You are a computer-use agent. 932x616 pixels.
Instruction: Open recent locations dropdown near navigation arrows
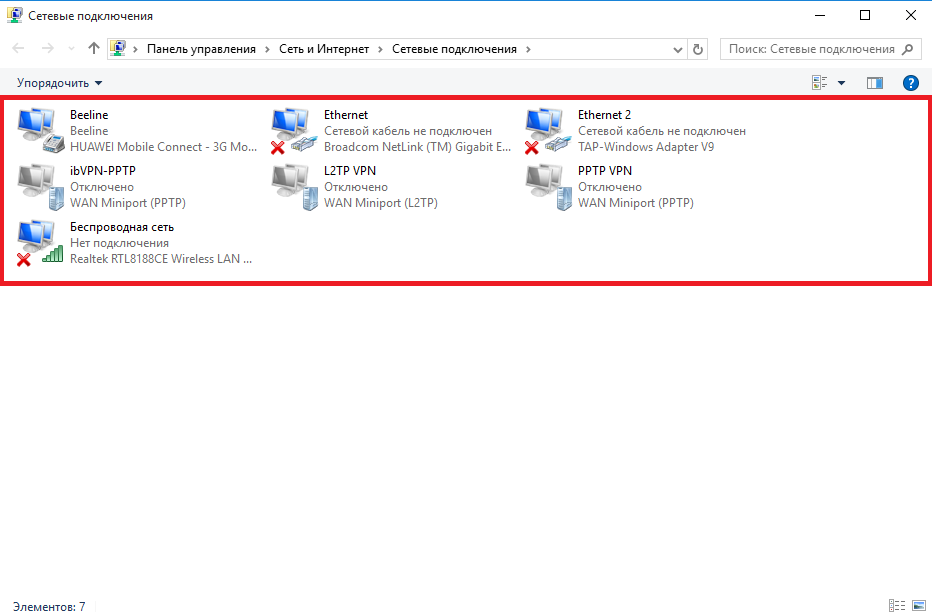coord(71,49)
